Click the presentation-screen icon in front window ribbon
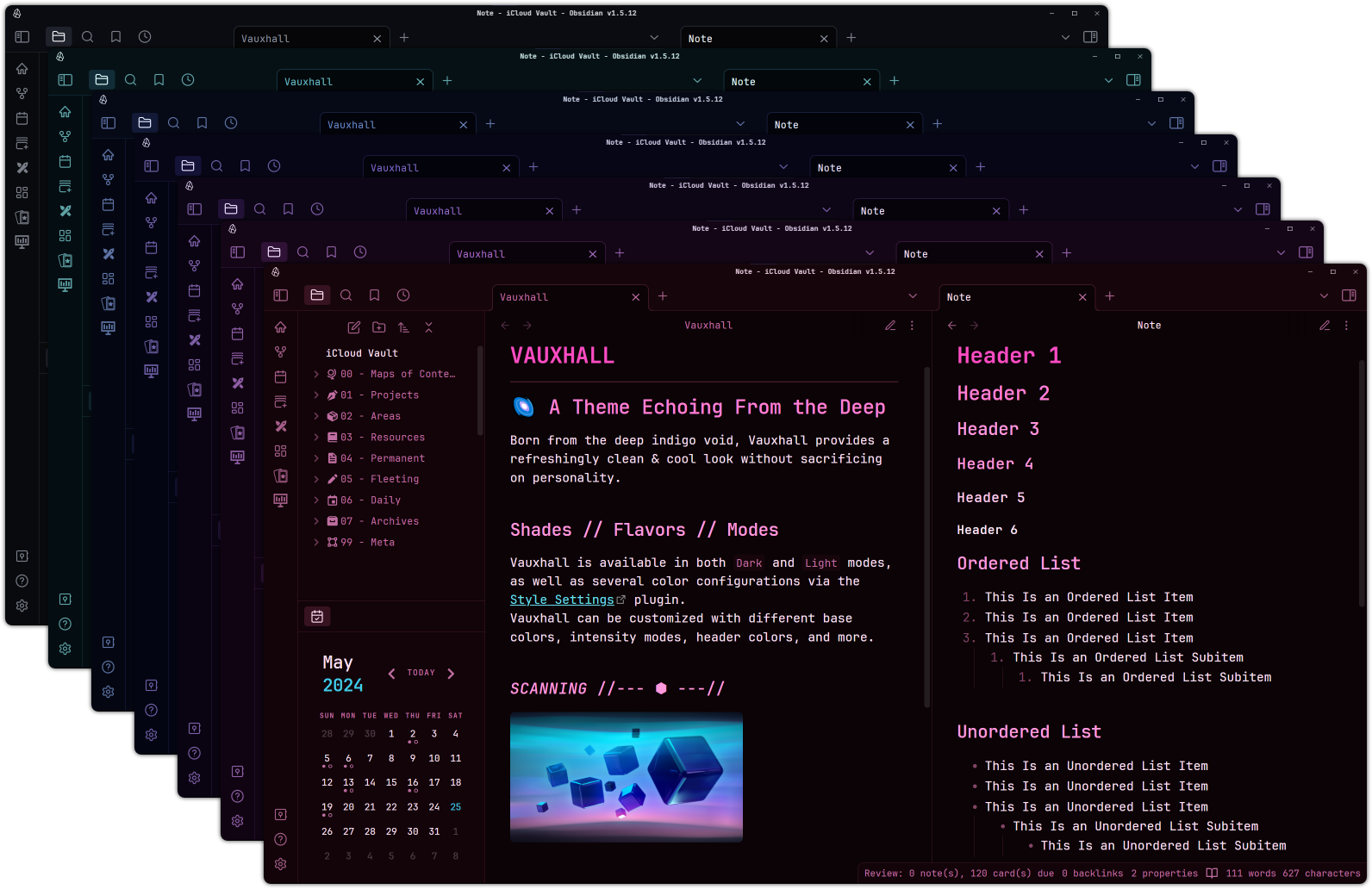This screenshot has height=889, width=1372. coord(281,500)
